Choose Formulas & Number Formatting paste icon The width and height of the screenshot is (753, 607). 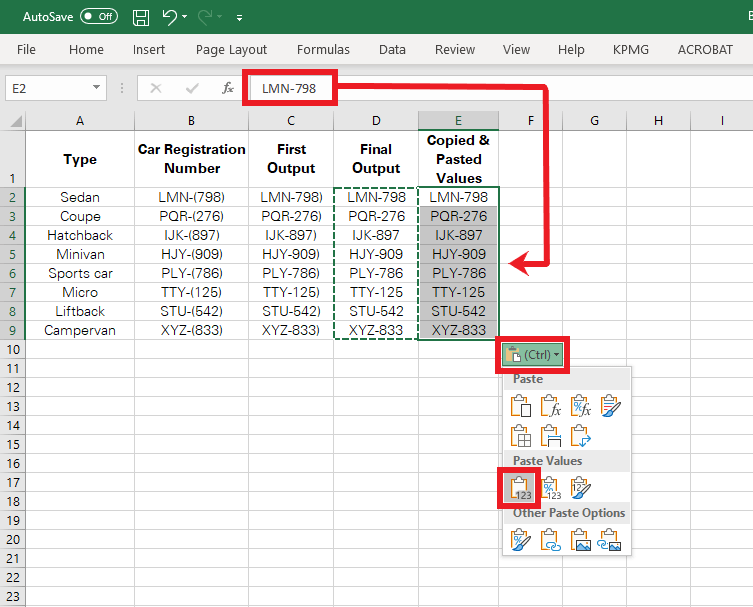(580, 406)
